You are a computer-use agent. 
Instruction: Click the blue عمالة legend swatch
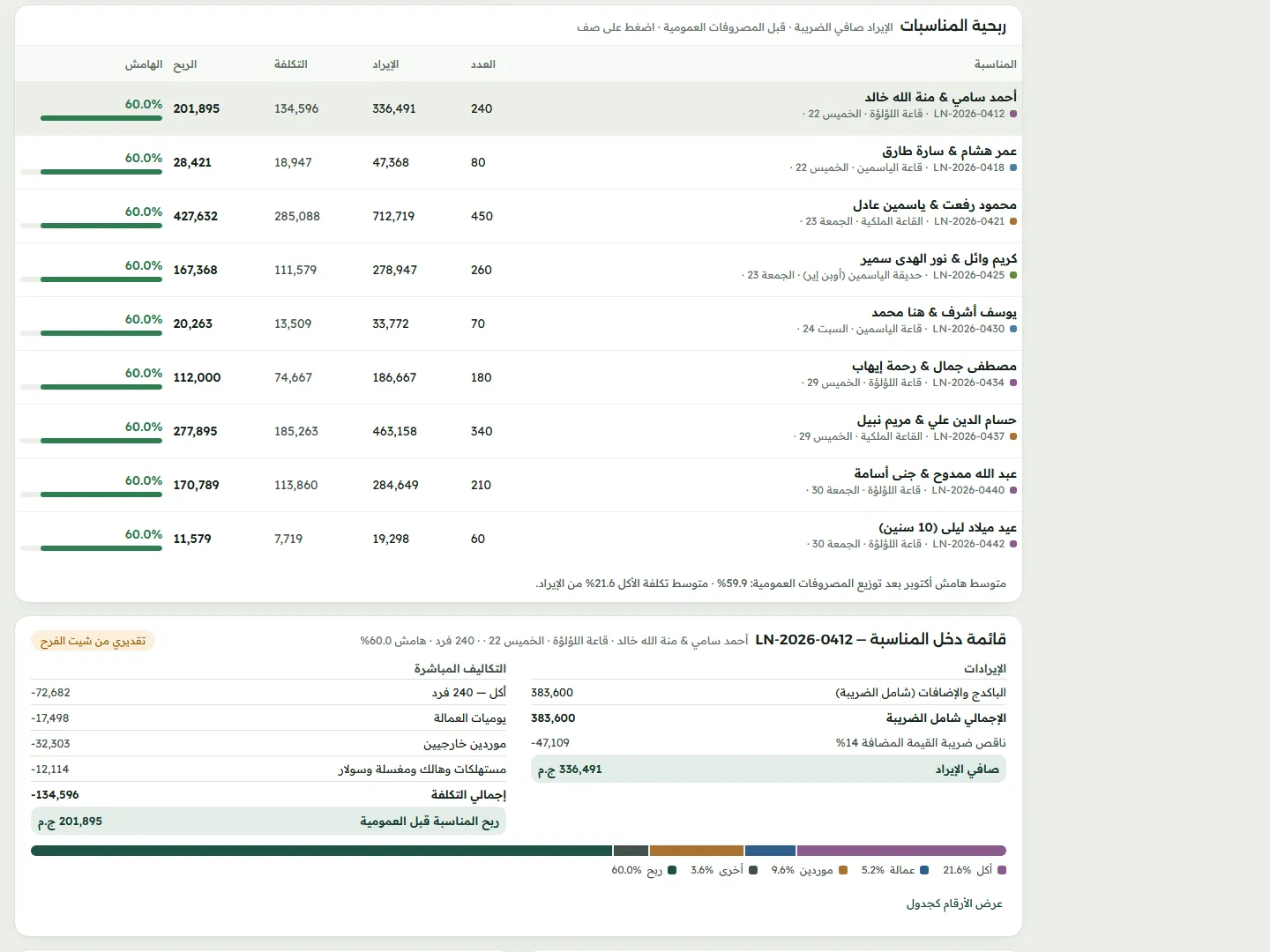pos(924,870)
